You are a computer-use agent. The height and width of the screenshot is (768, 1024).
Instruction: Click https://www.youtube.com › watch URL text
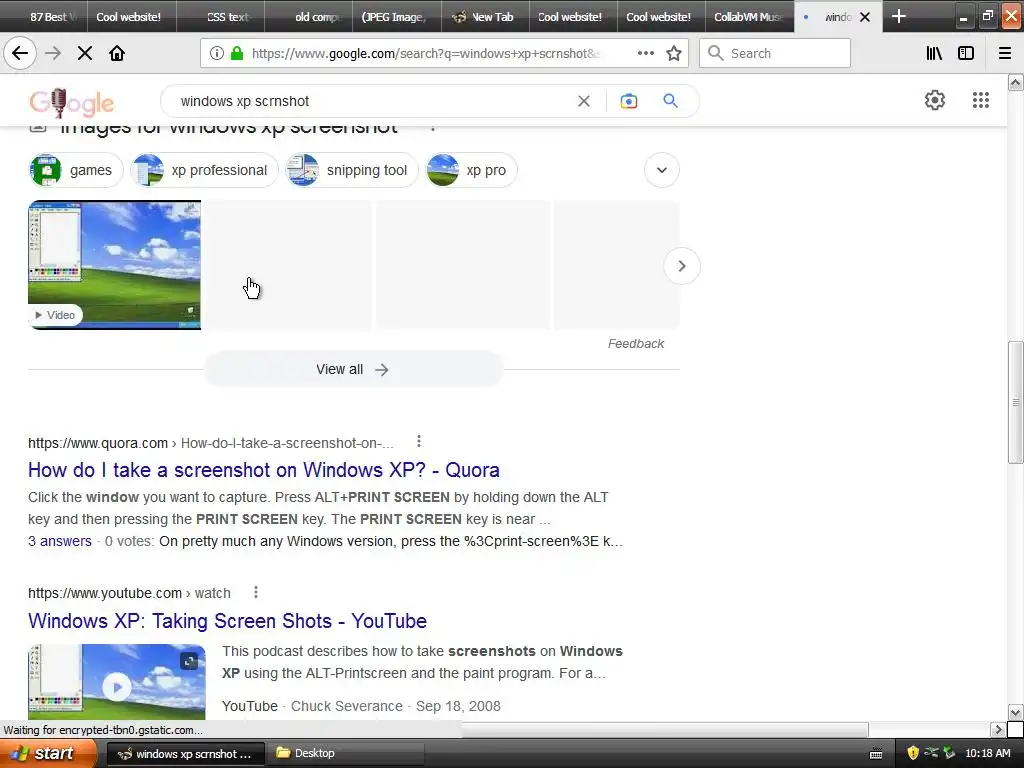129,594
